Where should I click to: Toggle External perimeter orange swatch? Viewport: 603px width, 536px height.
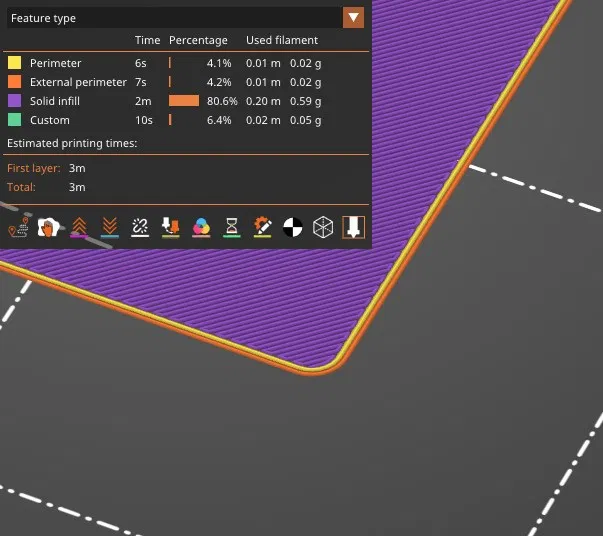[15, 82]
